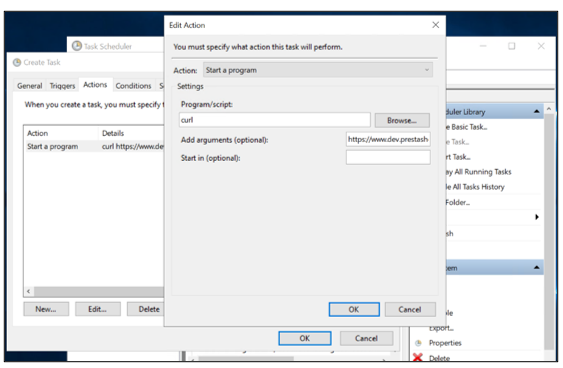Focus the Start in optional field
This screenshot has height=368, width=563.
pos(388,157)
